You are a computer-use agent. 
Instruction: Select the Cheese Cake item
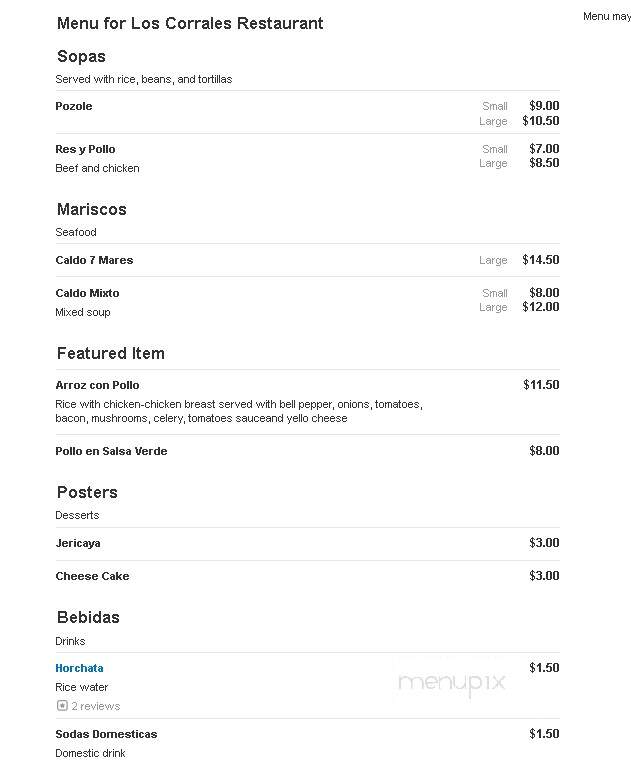tap(92, 576)
